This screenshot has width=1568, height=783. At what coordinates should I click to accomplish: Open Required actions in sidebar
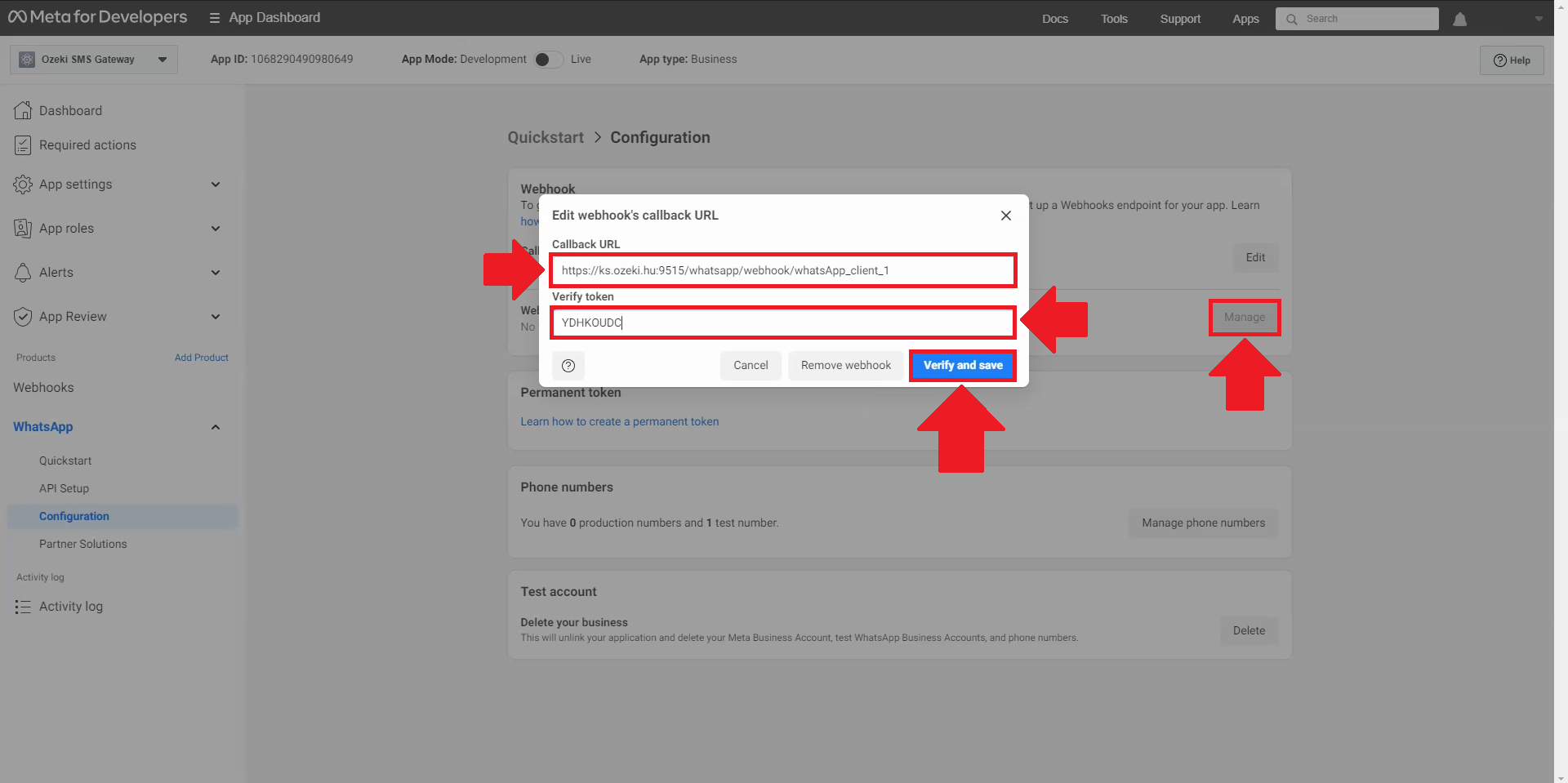[87, 145]
